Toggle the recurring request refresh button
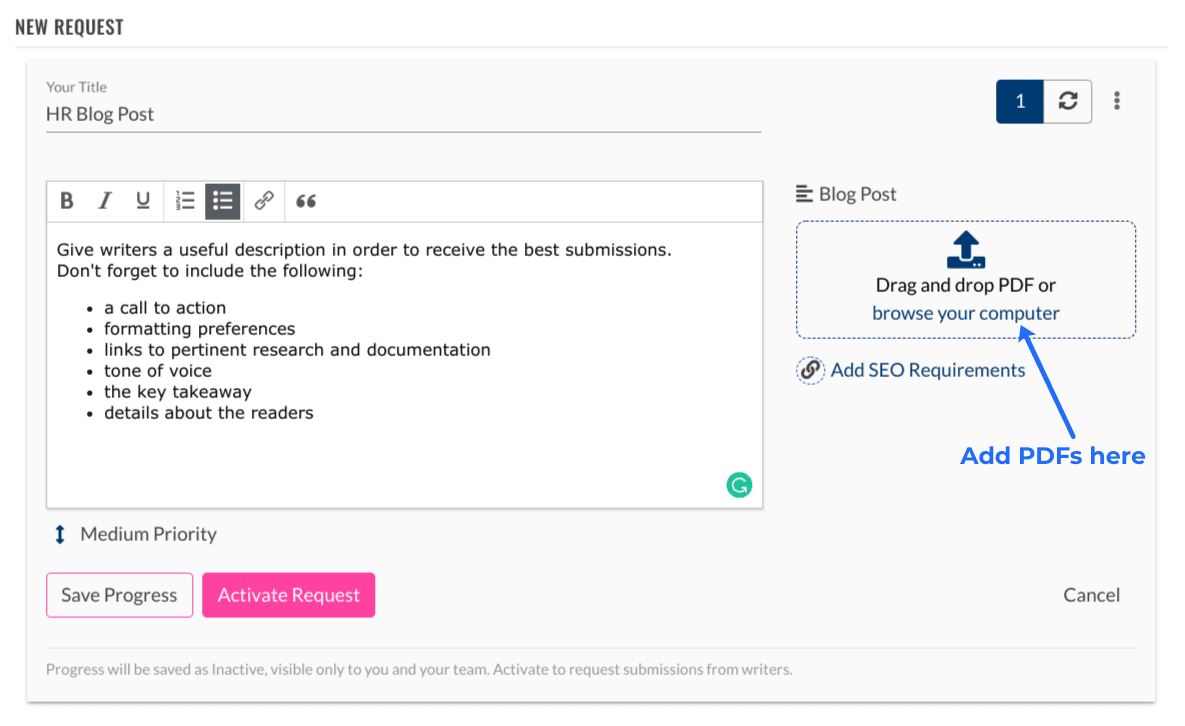Image resolution: width=1185 pixels, height=726 pixels. [x=1068, y=101]
